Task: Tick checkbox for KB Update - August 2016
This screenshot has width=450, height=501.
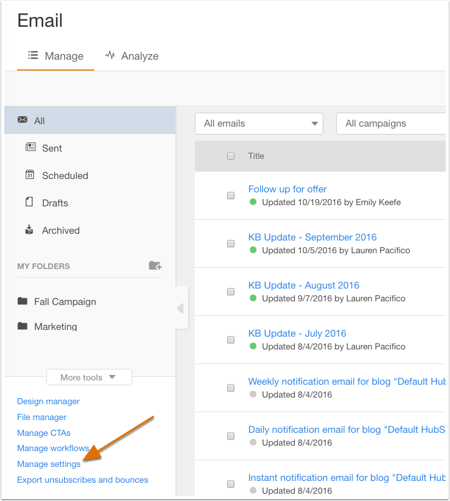Action: tap(231, 292)
